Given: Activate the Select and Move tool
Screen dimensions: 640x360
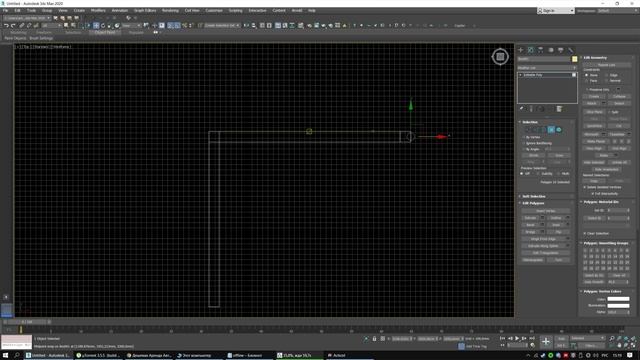Looking at the screenshot, I should pyautogui.click(x=96, y=25).
